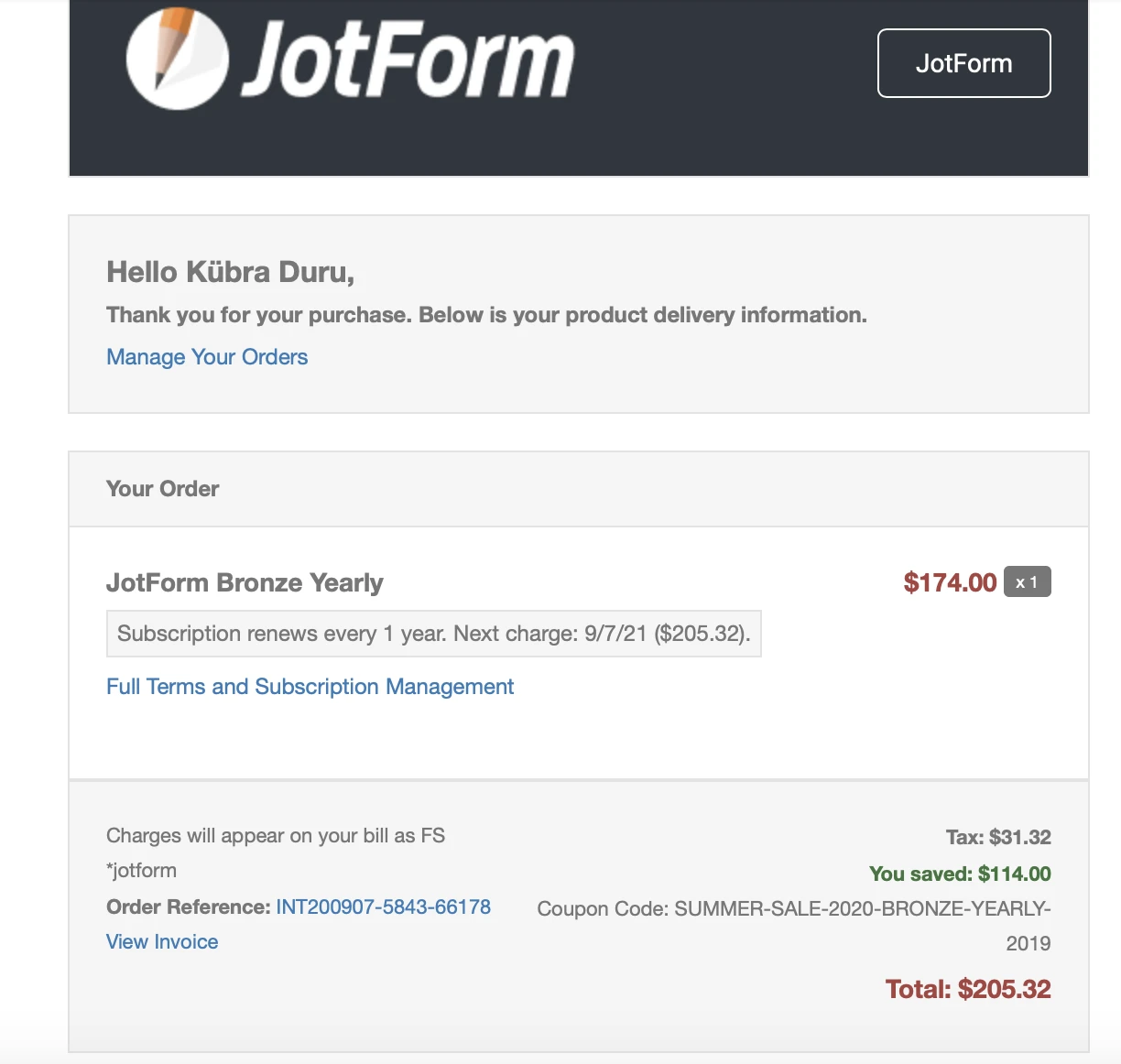Click the dark header banner logo area
This screenshot has height=1064, width=1121.
tap(348, 58)
